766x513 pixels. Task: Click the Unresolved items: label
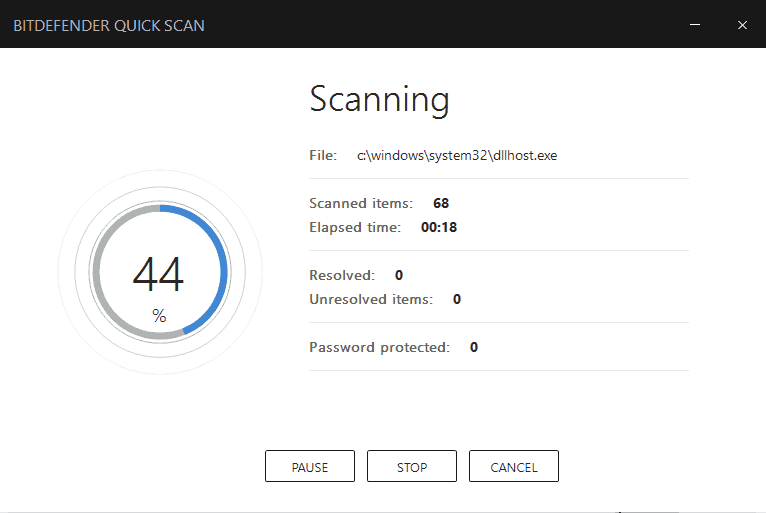coord(371,299)
